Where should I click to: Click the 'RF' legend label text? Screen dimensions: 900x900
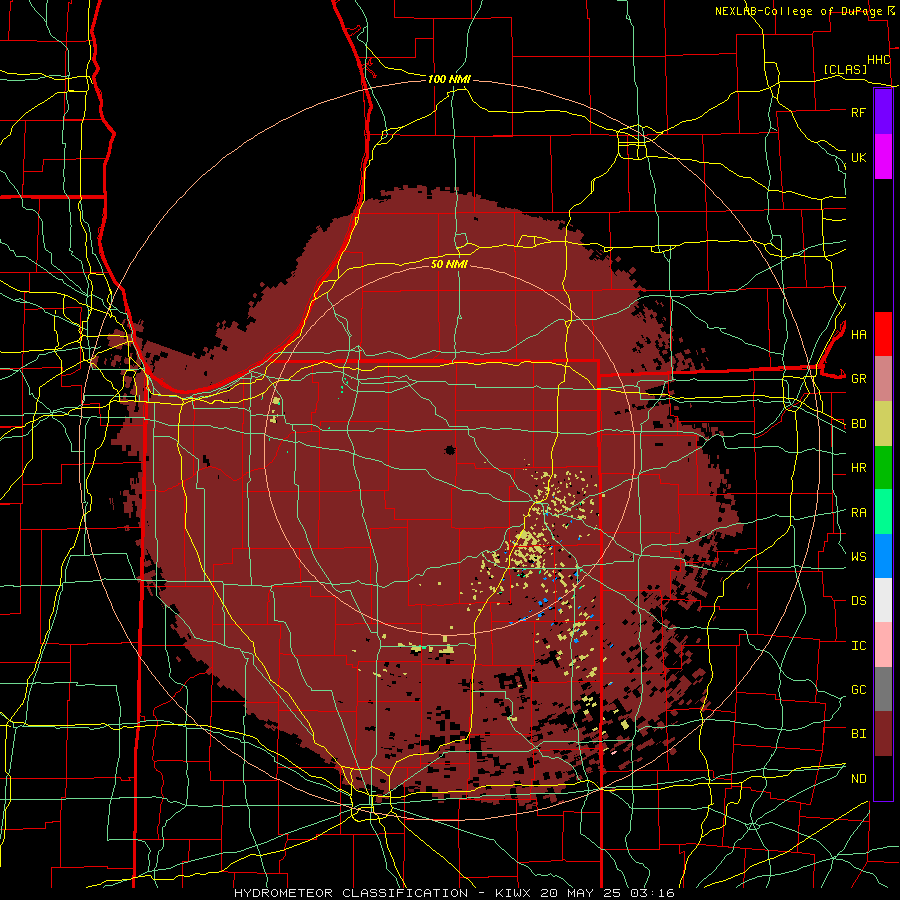[x=858, y=113]
